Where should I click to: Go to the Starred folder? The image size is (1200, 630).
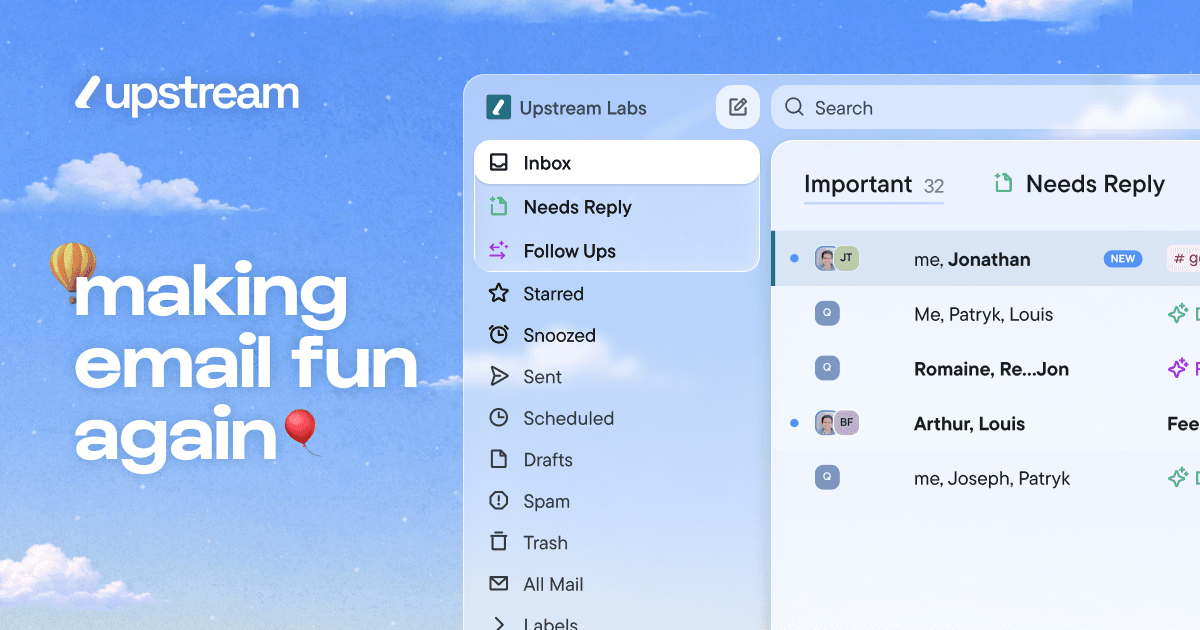[x=617, y=293]
